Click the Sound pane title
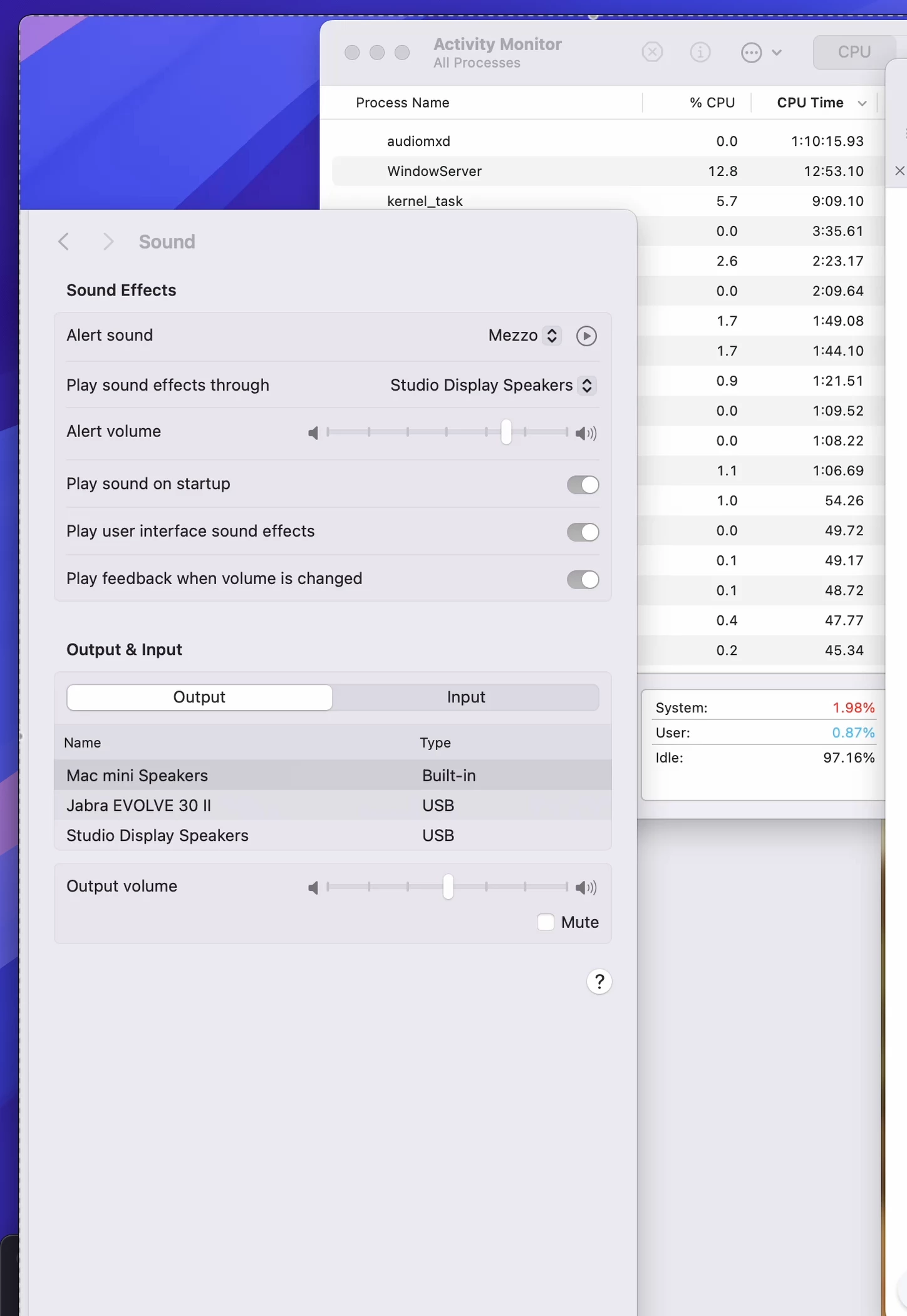 tap(167, 242)
